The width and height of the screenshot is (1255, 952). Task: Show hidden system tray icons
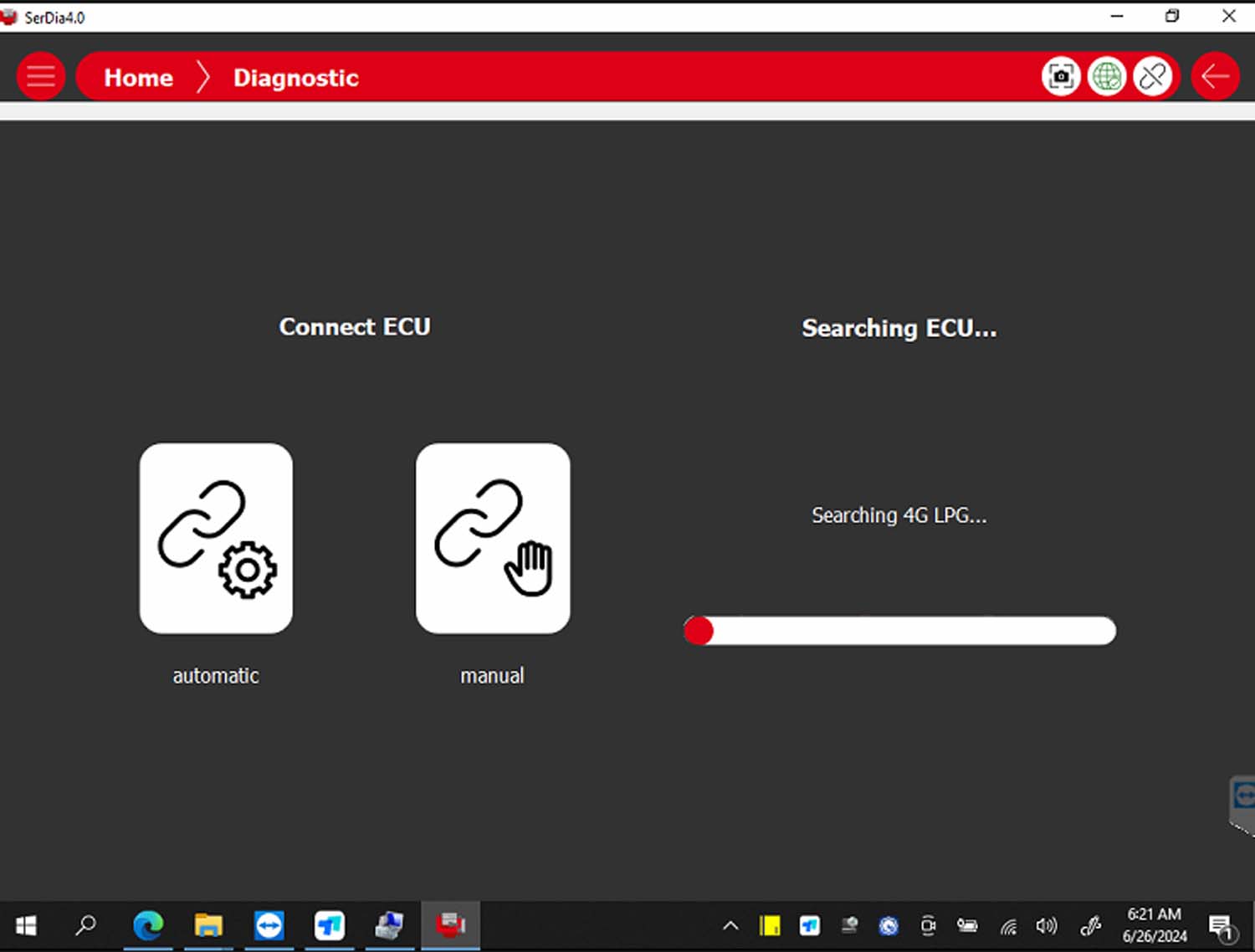(730, 925)
